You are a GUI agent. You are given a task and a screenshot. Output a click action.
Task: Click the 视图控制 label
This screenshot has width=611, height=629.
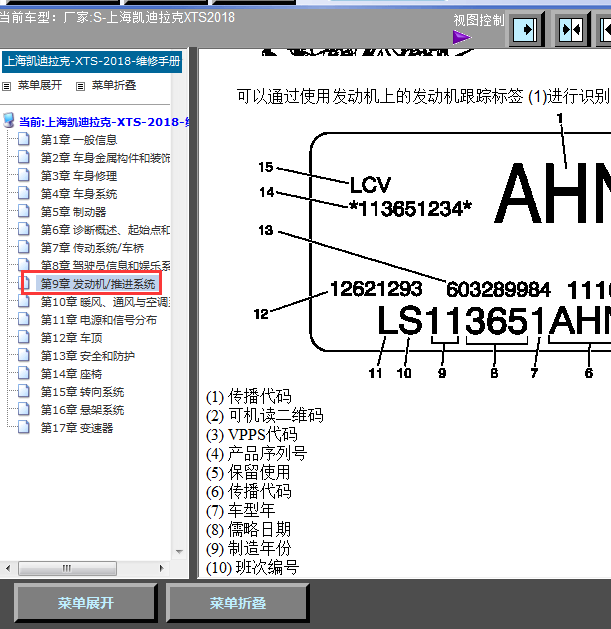479,20
